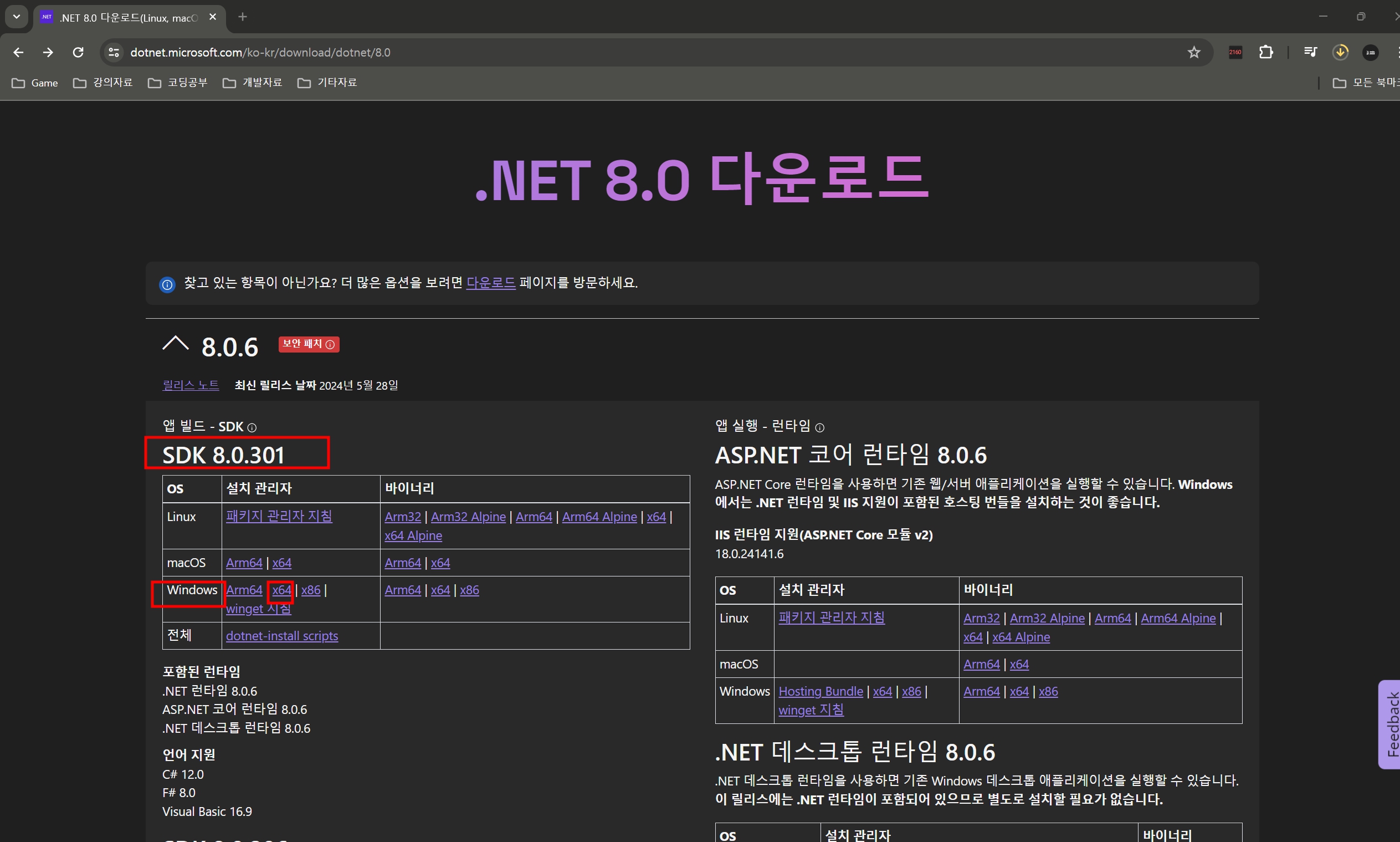Viewport: 1400px width, 842px height.
Task: Bookmark this page with the star icon
Action: point(1193,52)
